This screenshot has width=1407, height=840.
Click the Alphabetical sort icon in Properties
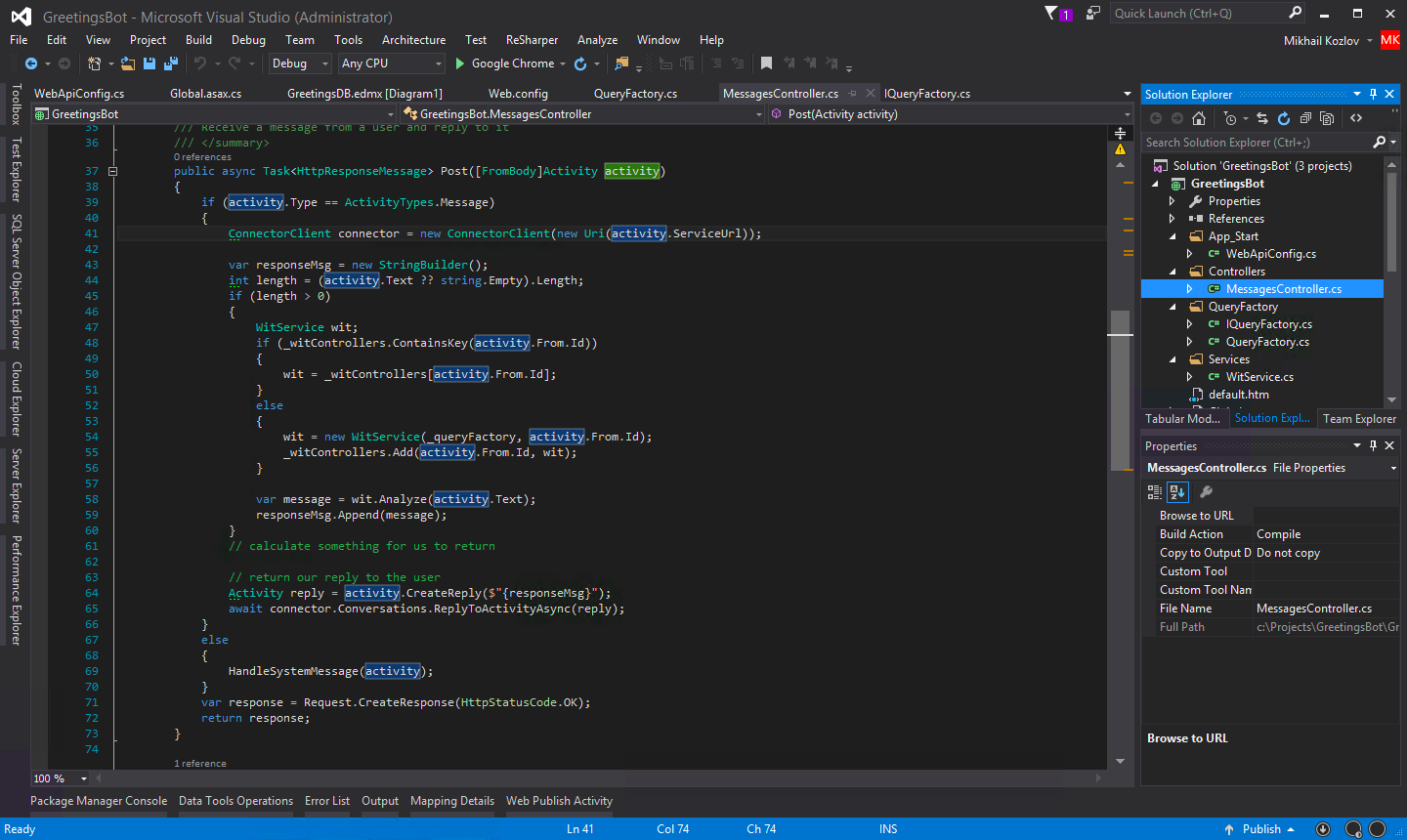[x=1177, y=492]
